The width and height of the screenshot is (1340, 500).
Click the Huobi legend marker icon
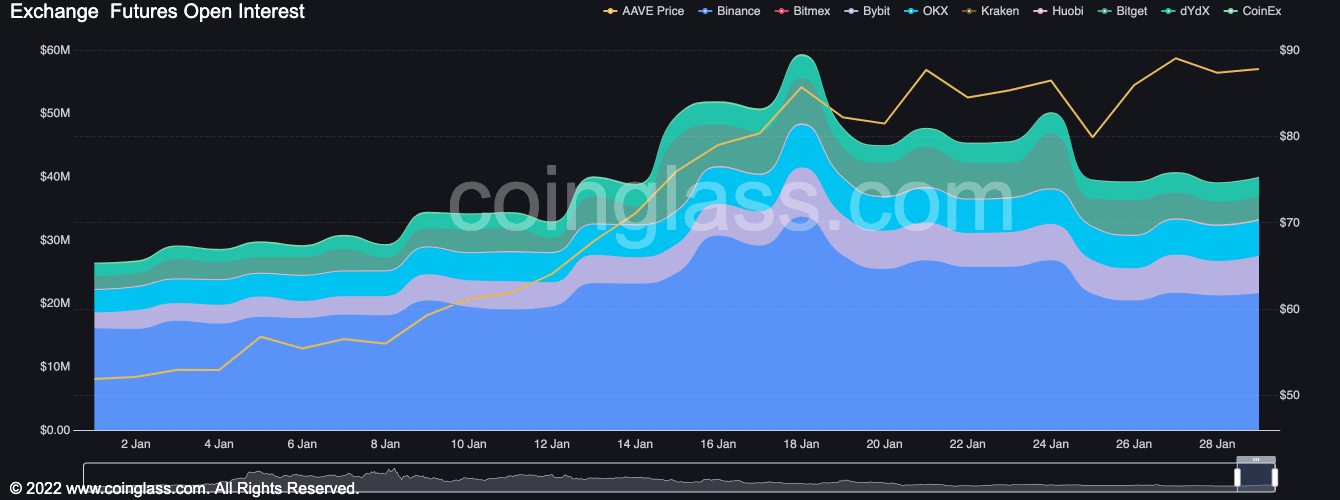(x=1040, y=11)
